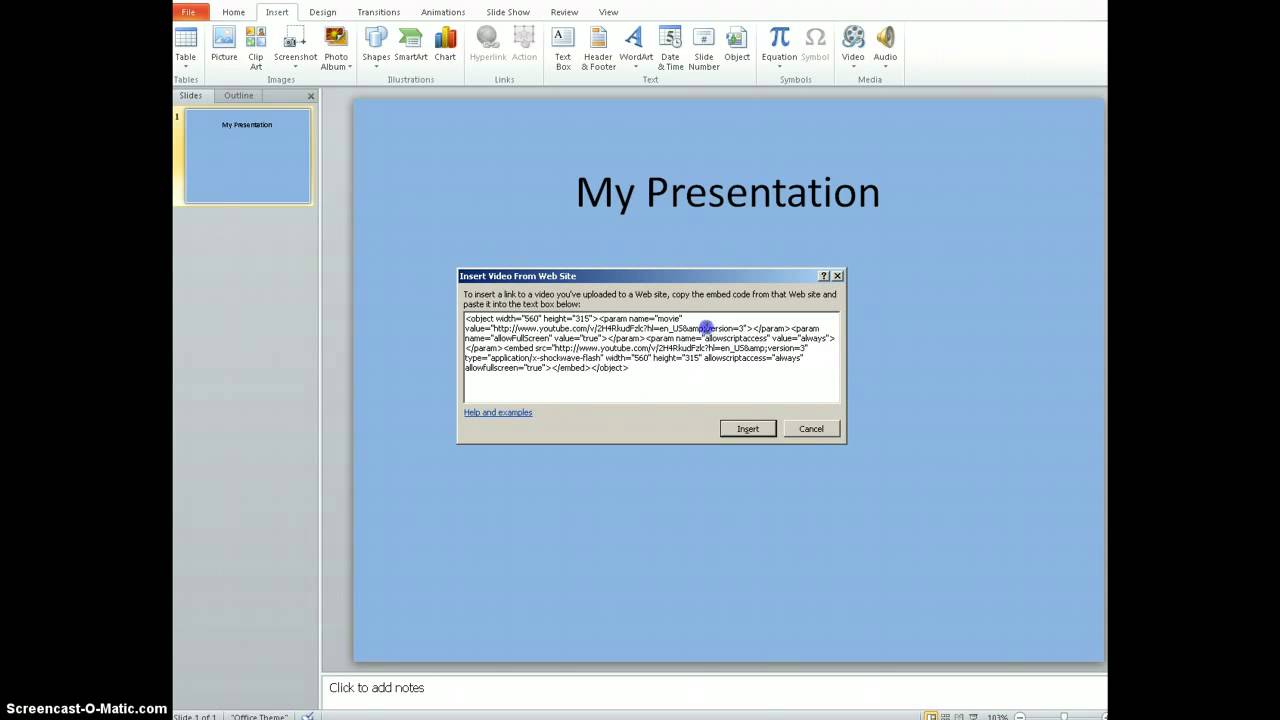Close the Insert Video From Web Site dialog
1280x720 pixels.
tap(838, 276)
